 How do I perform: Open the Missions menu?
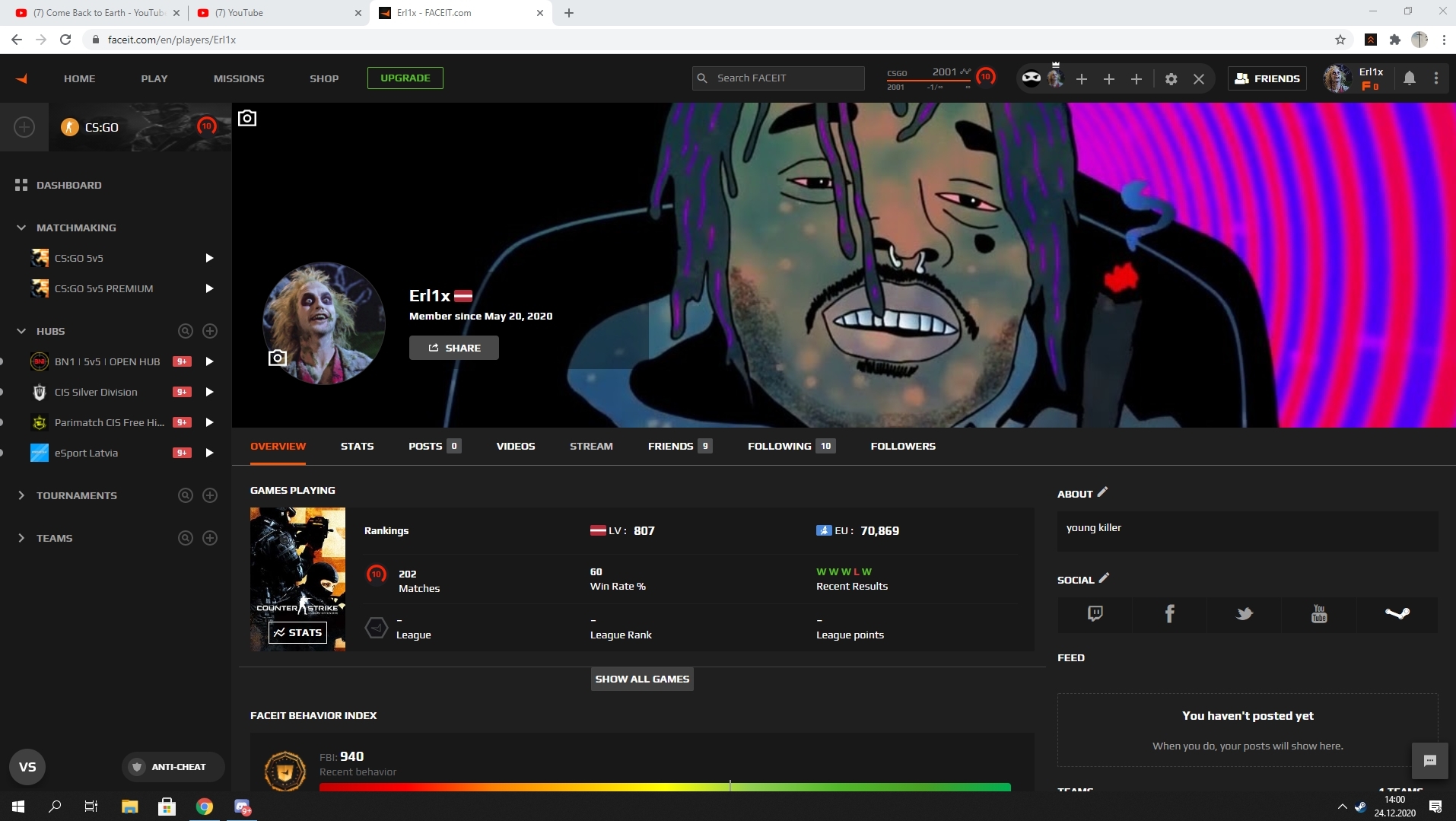pos(239,78)
